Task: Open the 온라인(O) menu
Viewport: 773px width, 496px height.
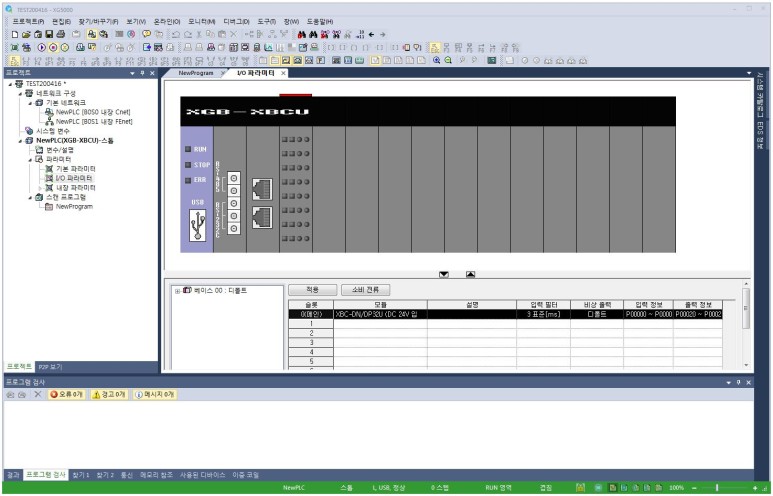Action: coord(167,22)
